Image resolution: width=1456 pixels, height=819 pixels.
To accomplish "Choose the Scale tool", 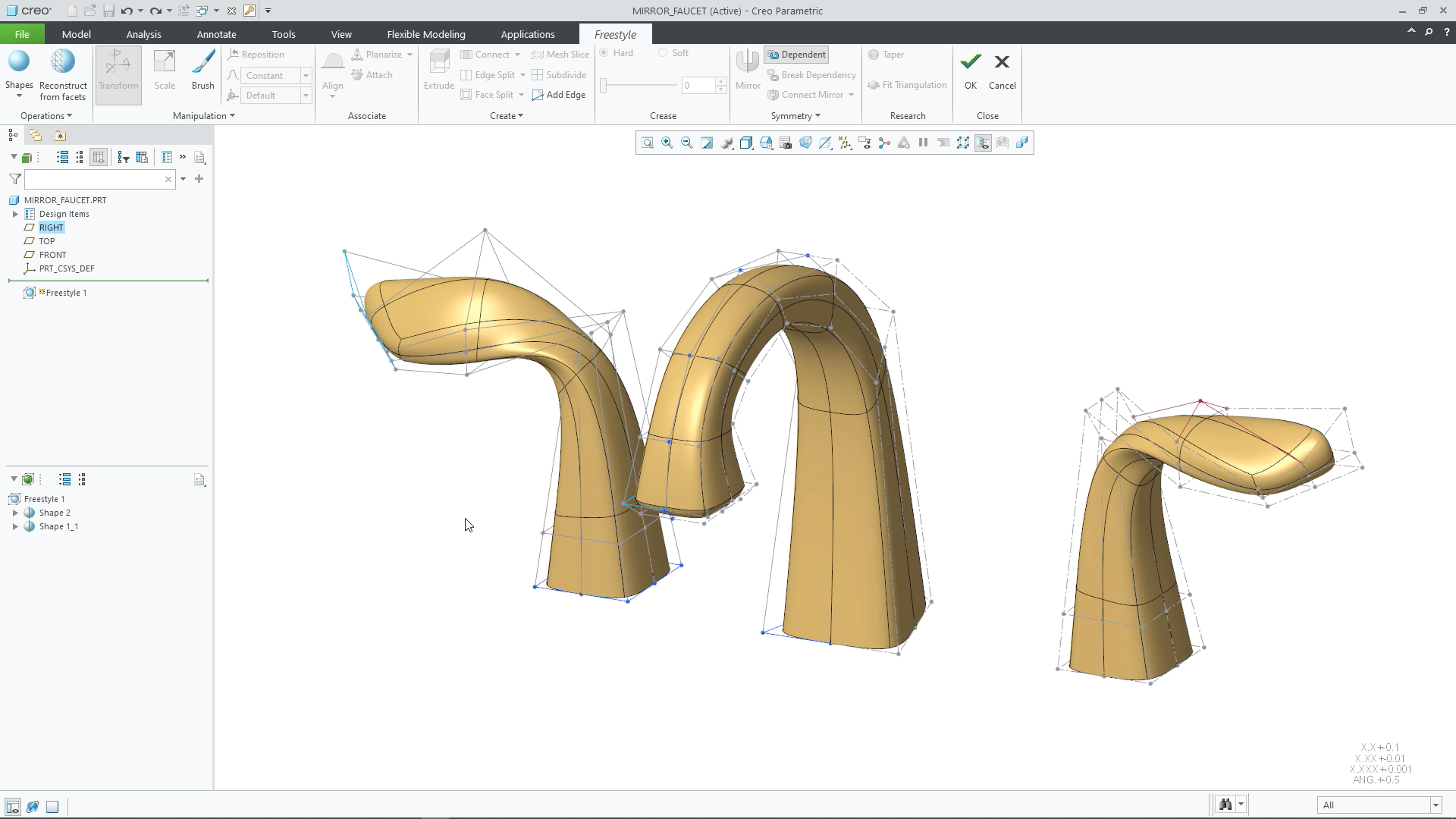I will 165,70.
